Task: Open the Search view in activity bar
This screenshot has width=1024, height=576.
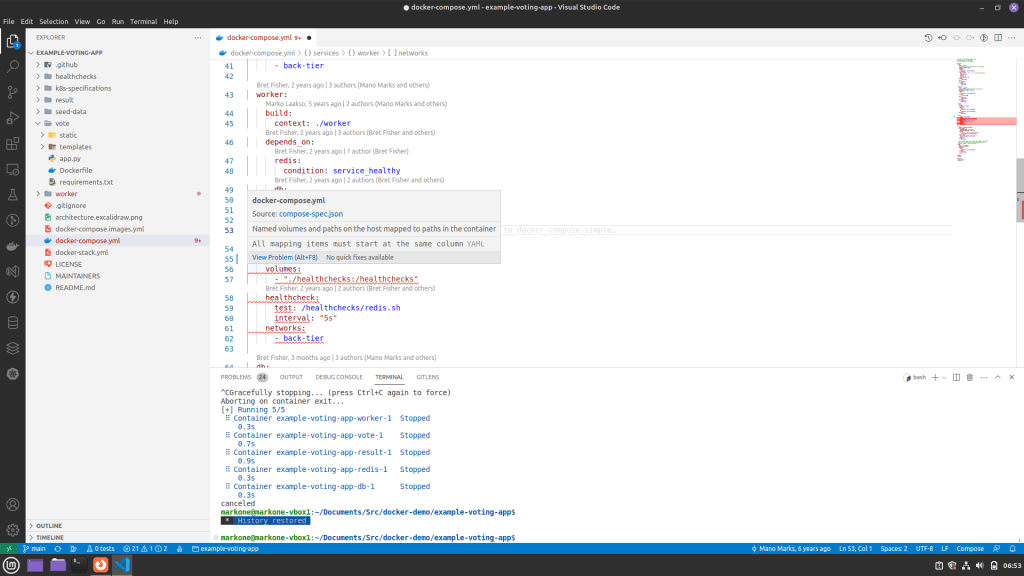Action: [13, 67]
